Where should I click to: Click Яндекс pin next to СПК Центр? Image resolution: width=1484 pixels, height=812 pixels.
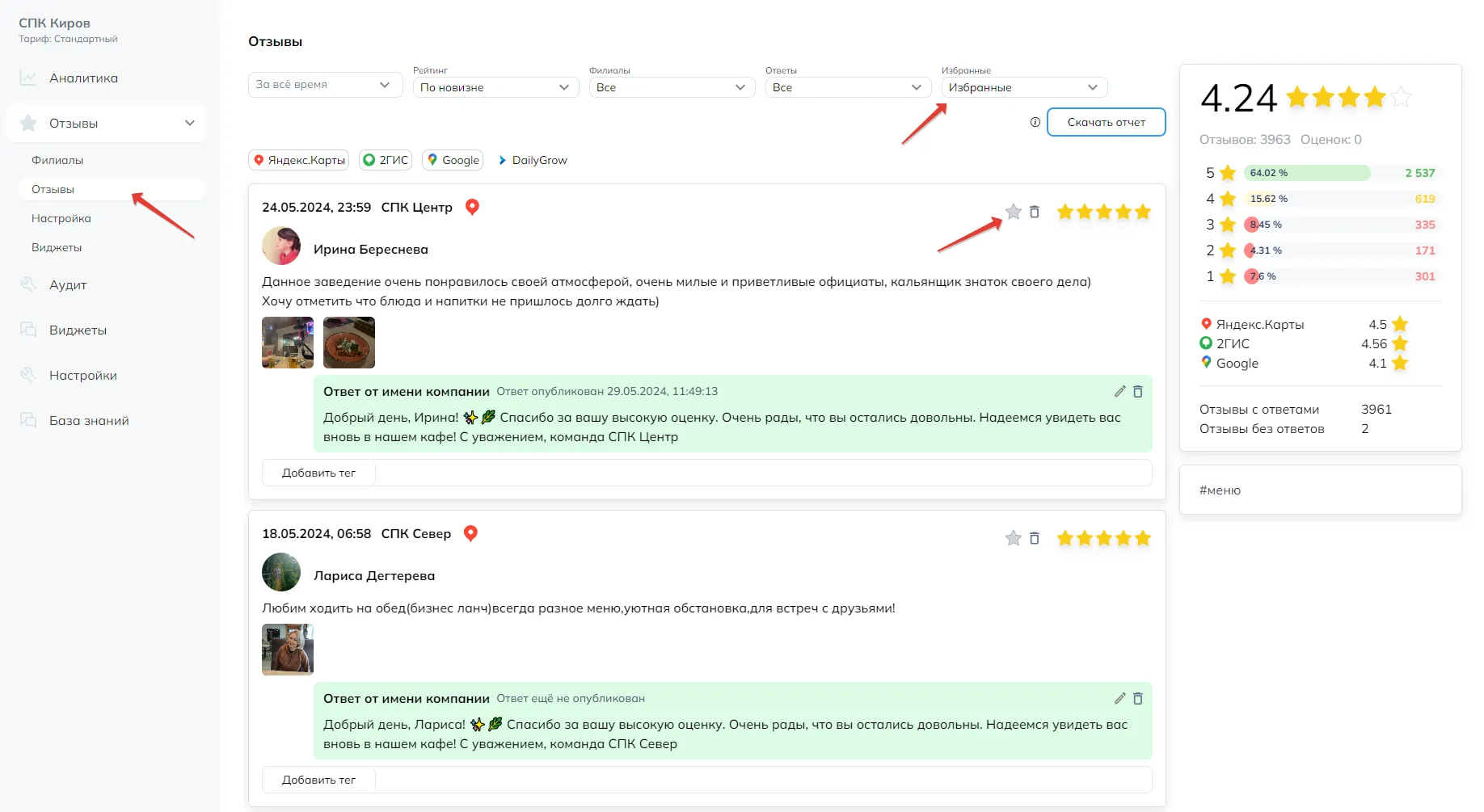pyautogui.click(x=473, y=207)
